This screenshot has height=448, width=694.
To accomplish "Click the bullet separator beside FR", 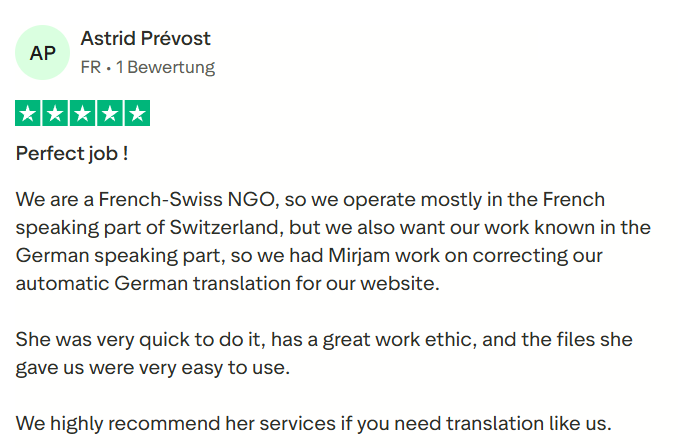I will tap(108, 68).
